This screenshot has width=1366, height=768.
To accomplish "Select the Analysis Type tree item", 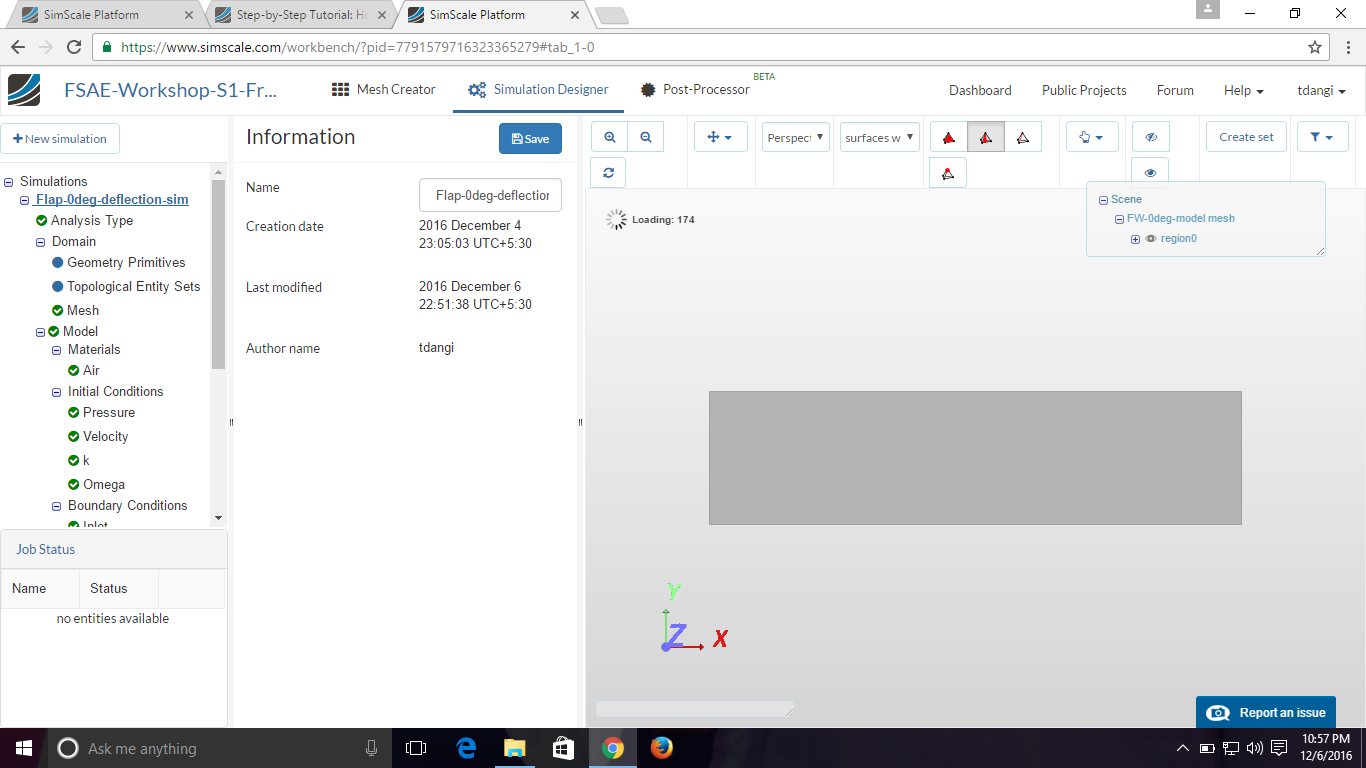I will click(x=92, y=221).
